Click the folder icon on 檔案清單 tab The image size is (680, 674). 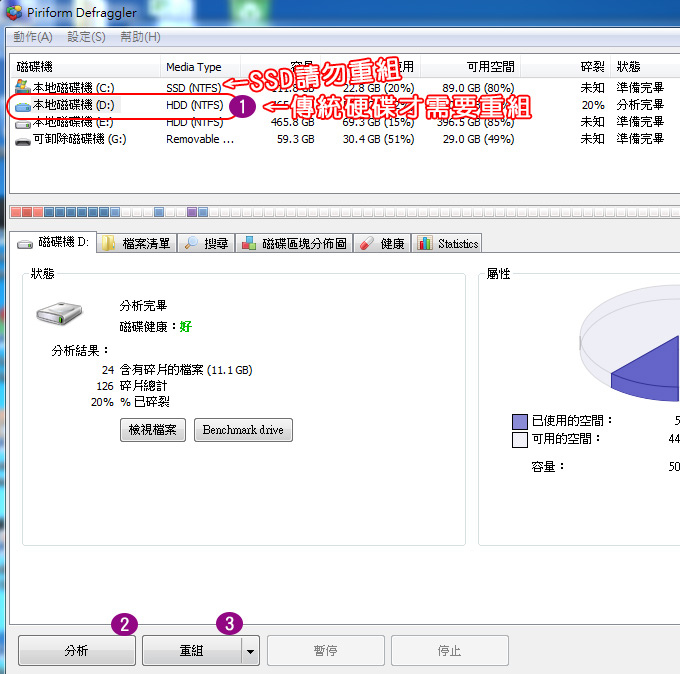[108, 243]
